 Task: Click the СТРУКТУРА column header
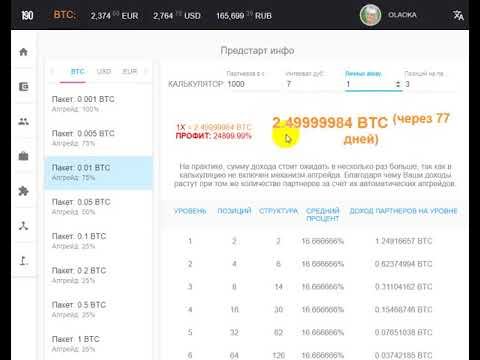(278, 211)
